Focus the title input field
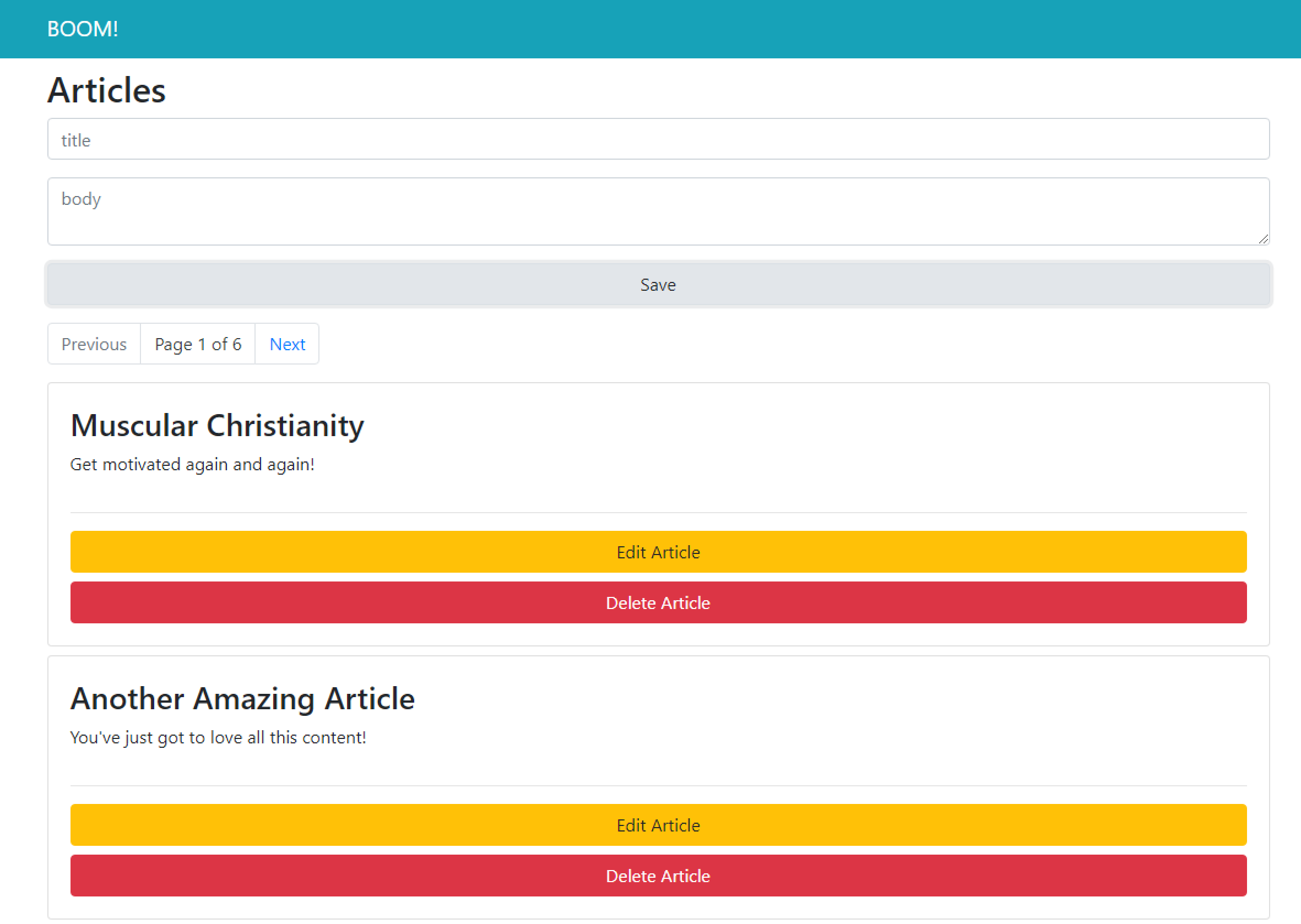Viewport: 1301px width, 924px height. (658, 139)
